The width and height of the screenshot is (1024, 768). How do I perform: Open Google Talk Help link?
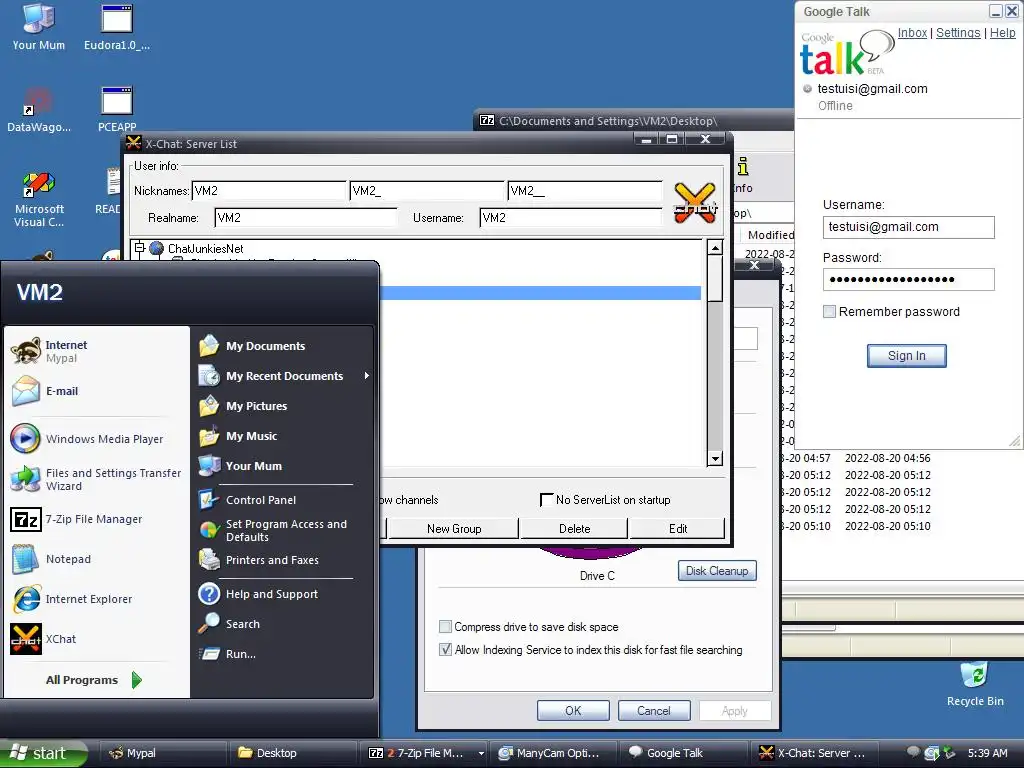(1002, 33)
